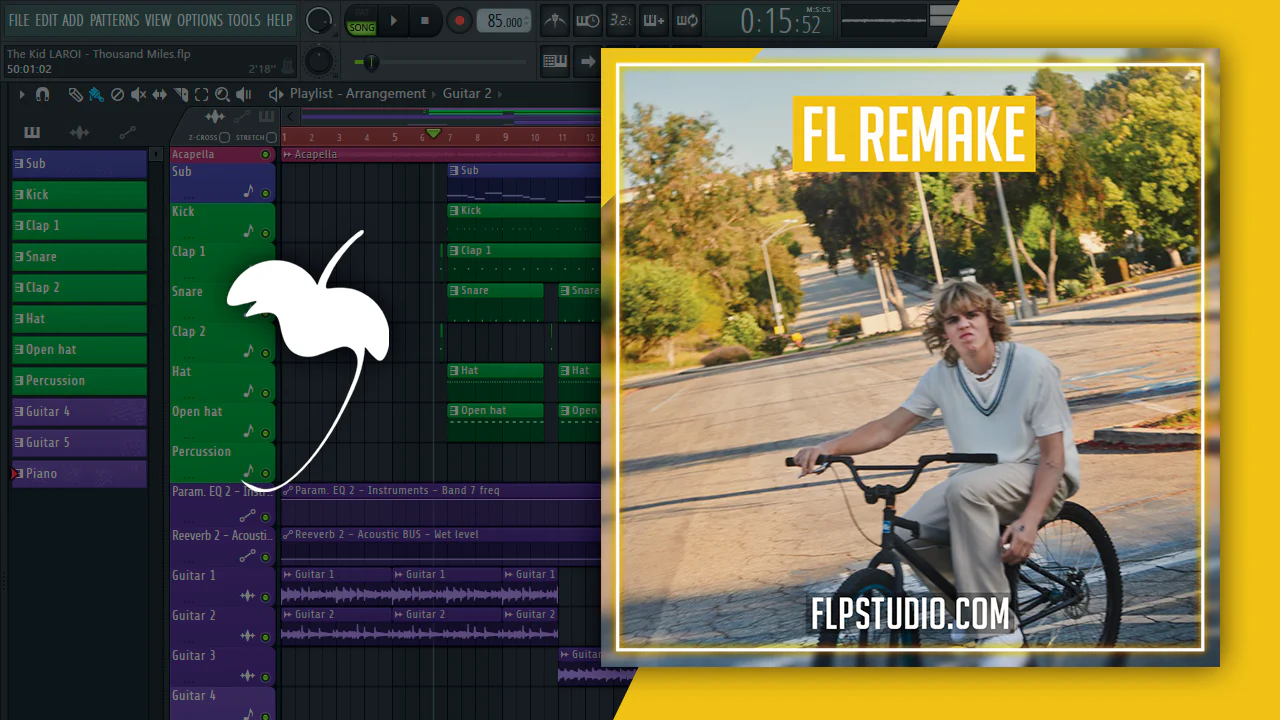Screen dimensions: 1280x720
Task: Toggle wait-for-input-to-start-recording icon
Action: tap(588, 20)
